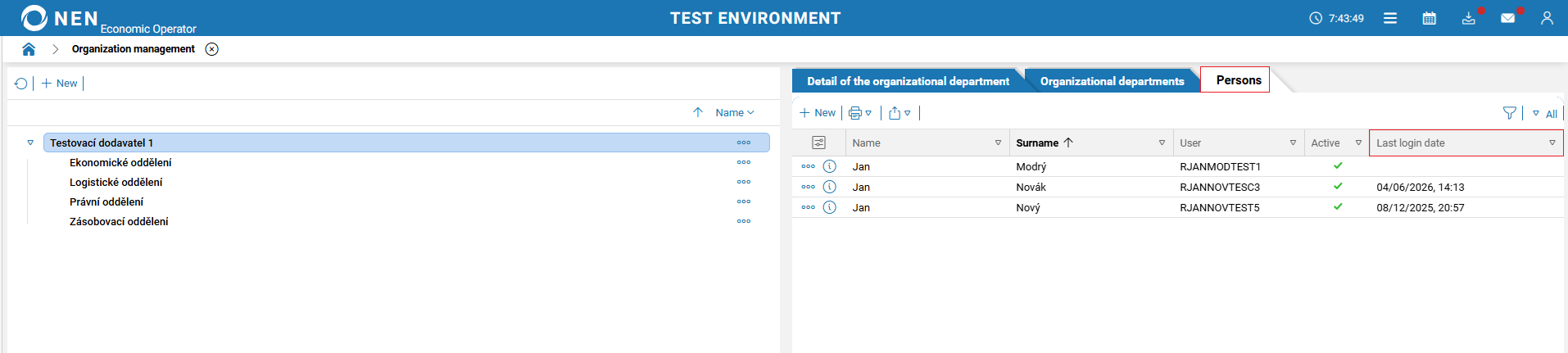Open the All view dropdown
1568x353 pixels.
(1545, 114)
